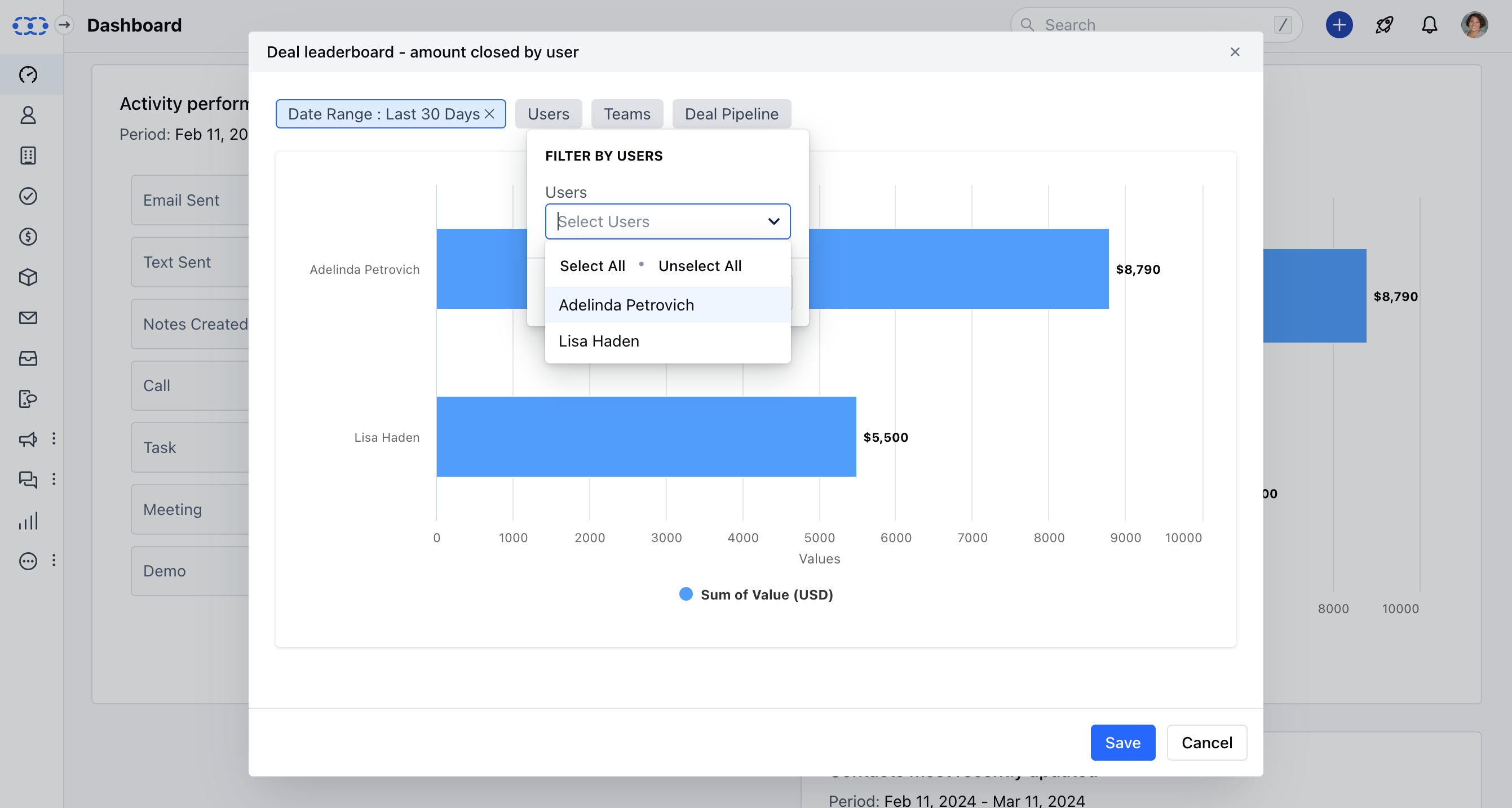Open Inbox tray icon in sidebar
Viewport: 1512px width, 808px height.
(28, 358)
